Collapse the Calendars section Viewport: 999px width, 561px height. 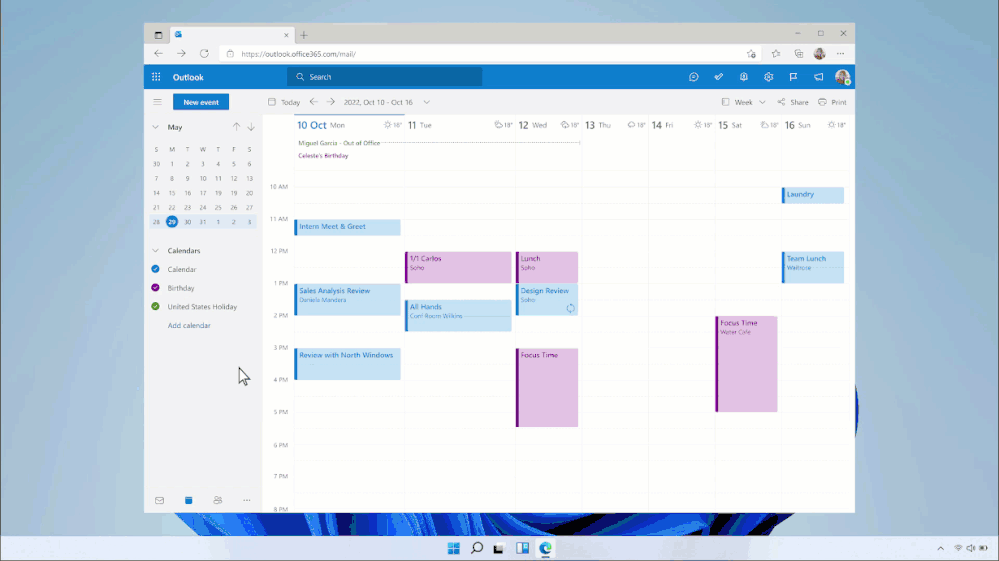pos(156,251)
